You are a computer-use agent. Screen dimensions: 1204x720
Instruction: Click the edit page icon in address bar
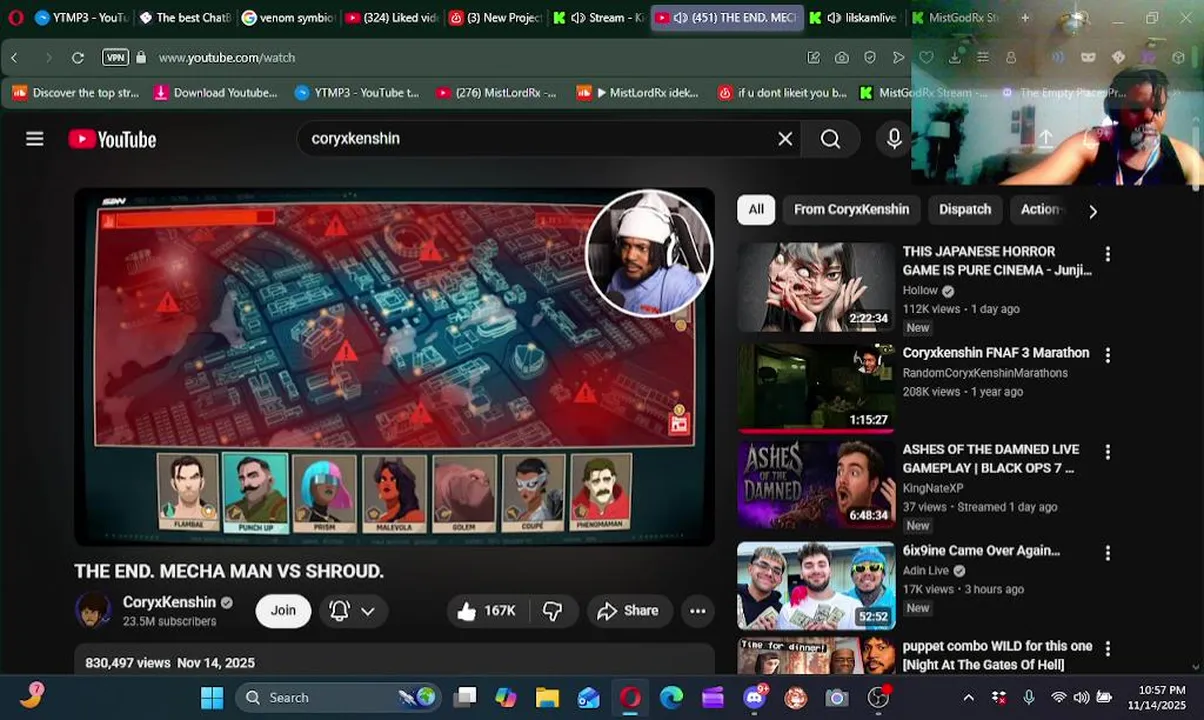tap(814, 58)
